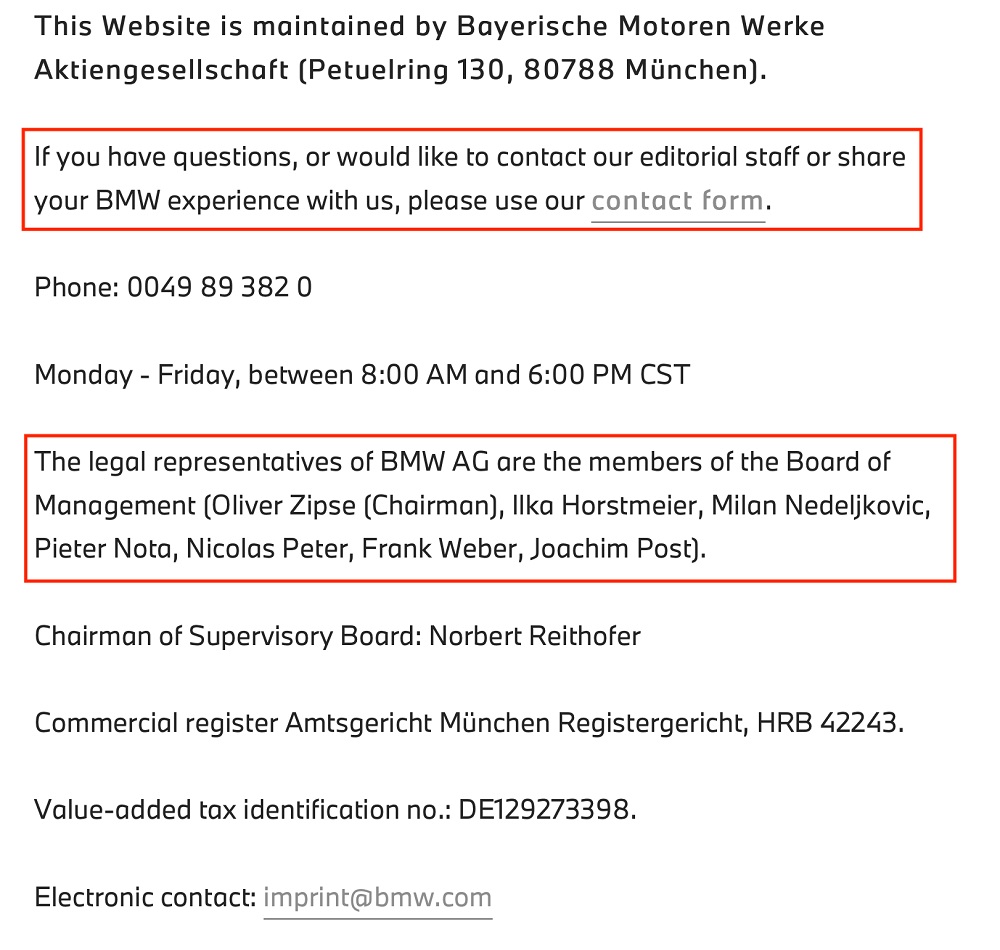Click the editorial staff questions paragraph
The height and width of the screenshot is (950, 1000).
tap(470, 179)
